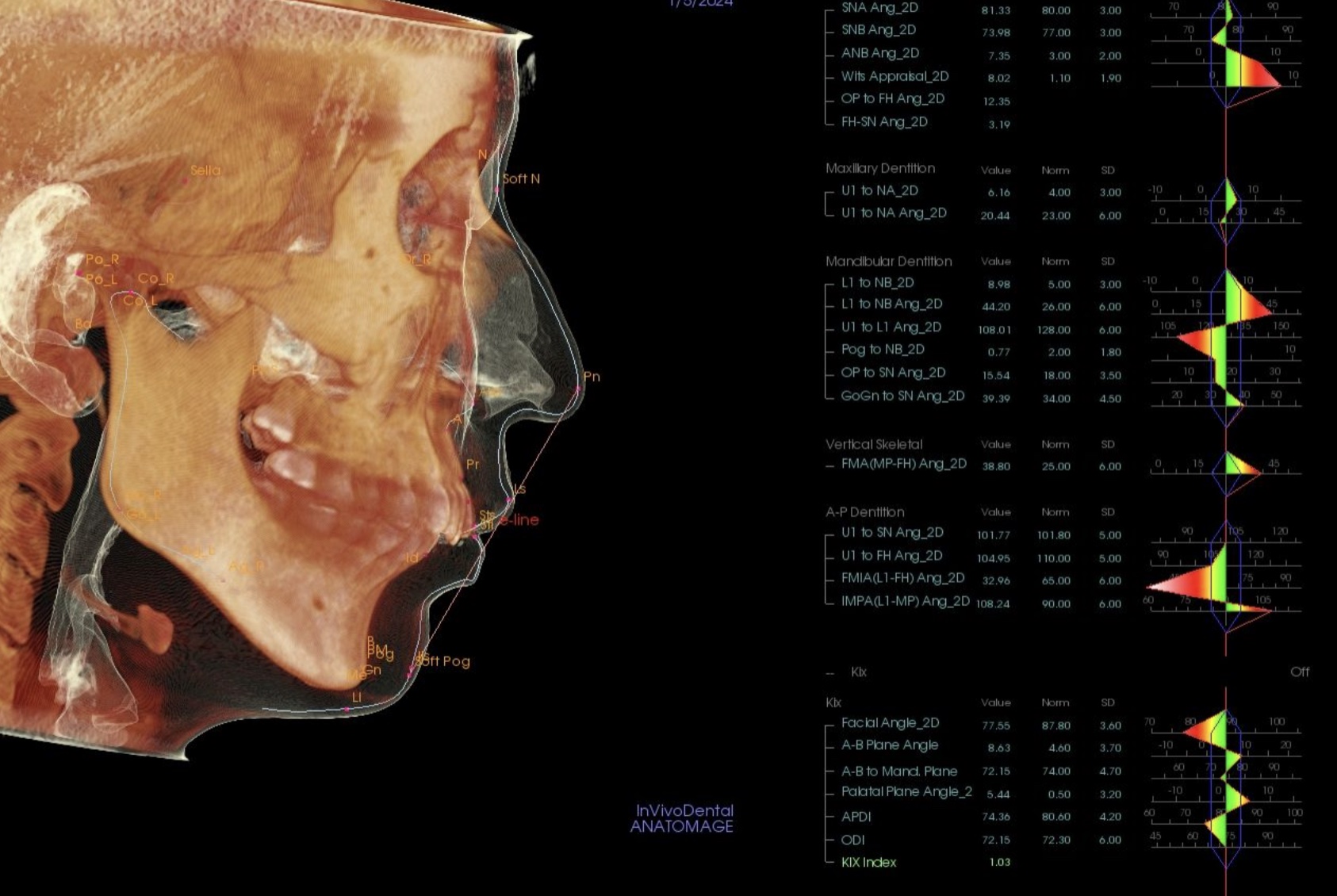
Task: Click the red e-line label
Action: tap(520, 520)
